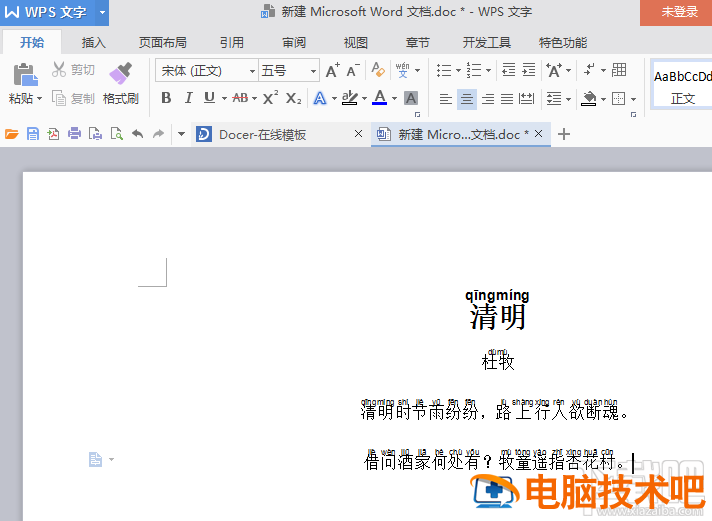
Task: Clear formatting with eraser A icon
Action: (378, 70)
